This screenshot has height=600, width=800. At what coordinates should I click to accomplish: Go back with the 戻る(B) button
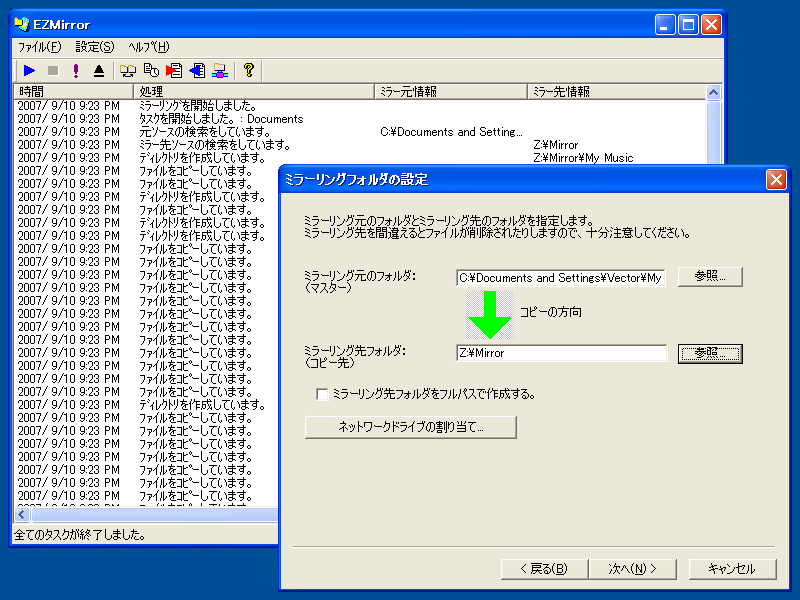coord(544,569)
